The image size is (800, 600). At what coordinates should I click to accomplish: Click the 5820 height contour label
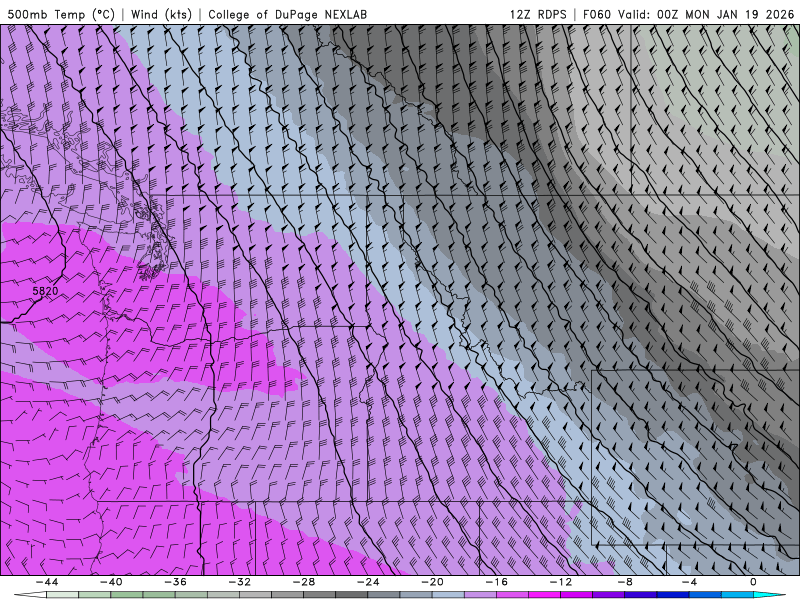coord(45,291)
